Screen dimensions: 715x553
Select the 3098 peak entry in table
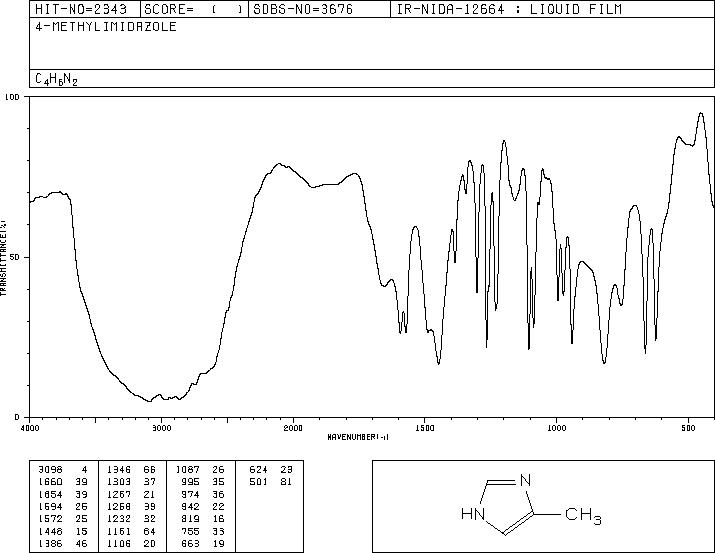[x=63, y=470]
